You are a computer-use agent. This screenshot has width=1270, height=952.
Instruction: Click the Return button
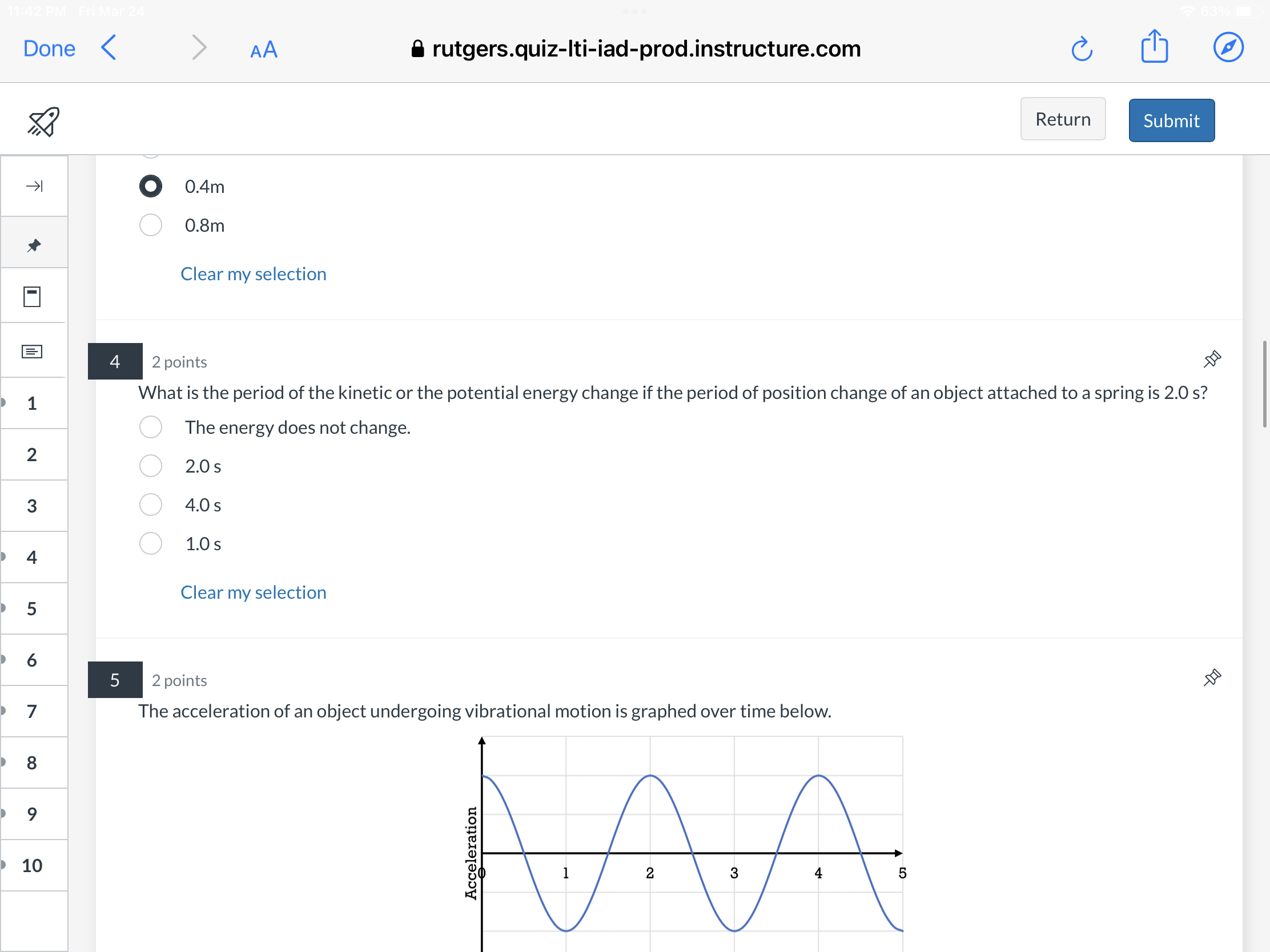point(1063,119)
